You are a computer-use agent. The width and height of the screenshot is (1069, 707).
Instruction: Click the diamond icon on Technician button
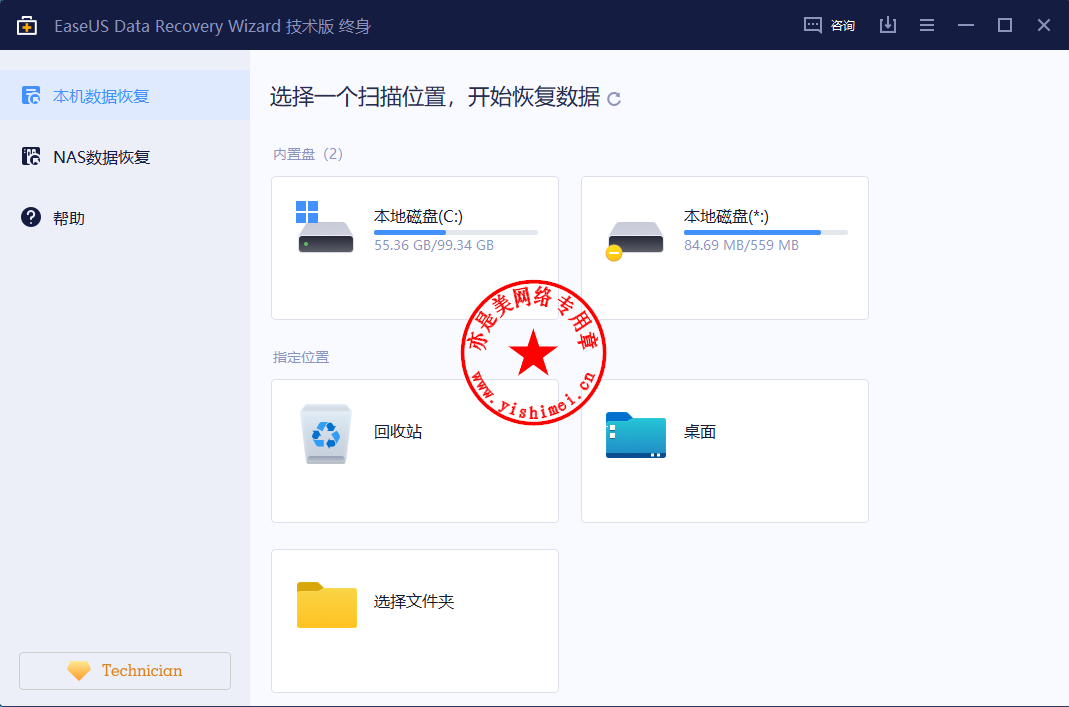pos(79,671)
